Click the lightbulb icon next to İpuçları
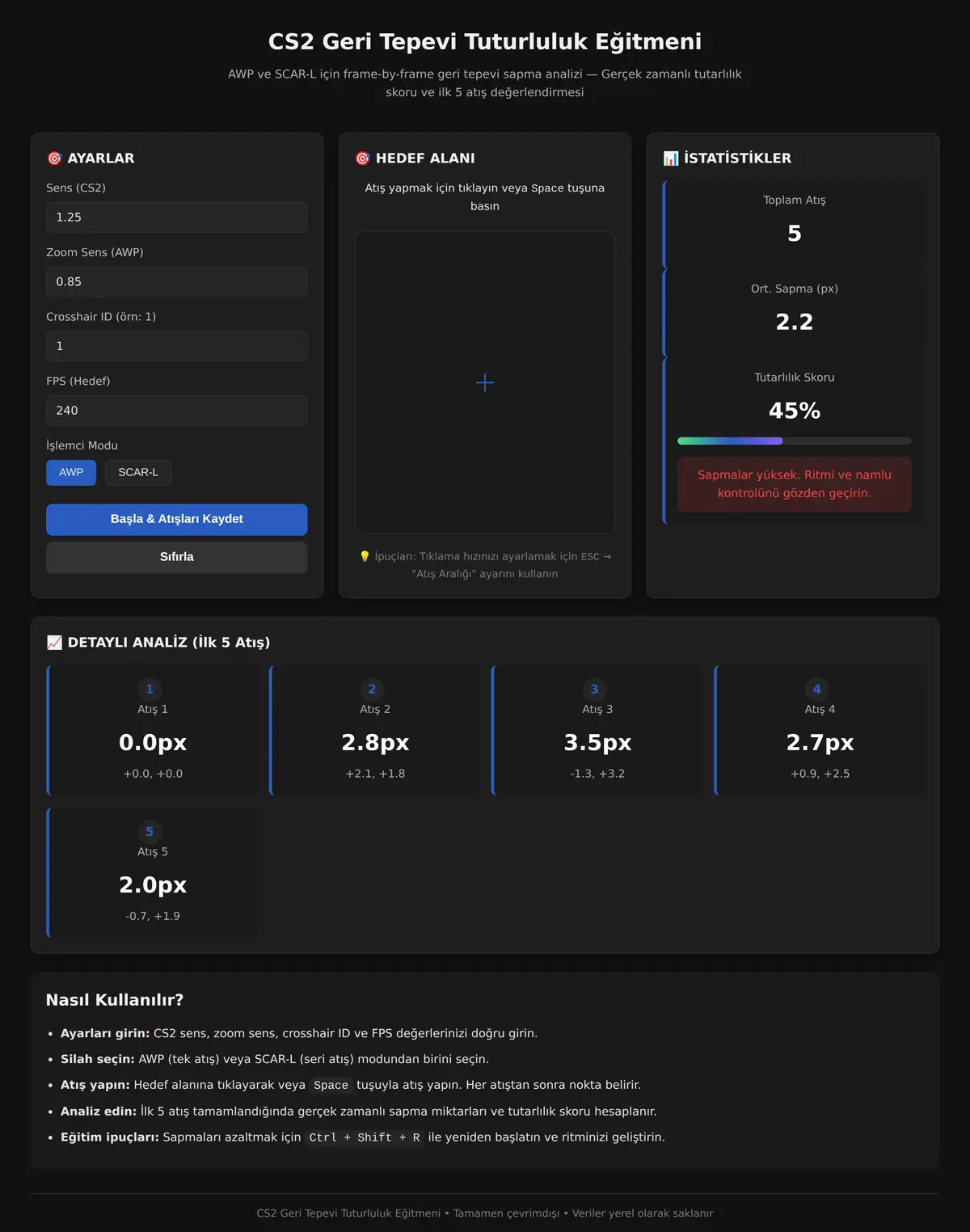The height and width of the screenshot is (1232, 970). tap(365, 556)
